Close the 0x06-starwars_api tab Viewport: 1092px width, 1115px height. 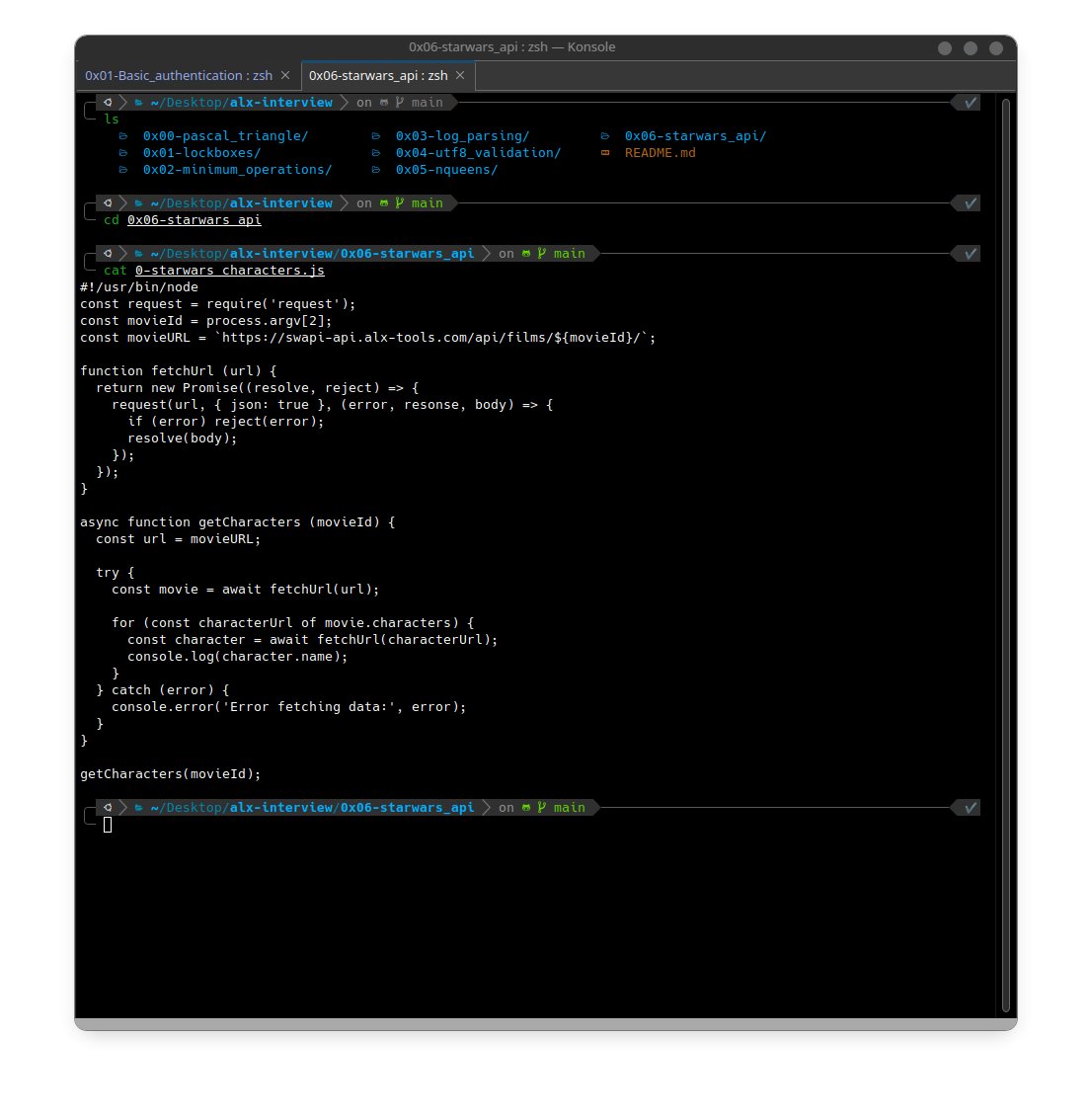[460, 75]
